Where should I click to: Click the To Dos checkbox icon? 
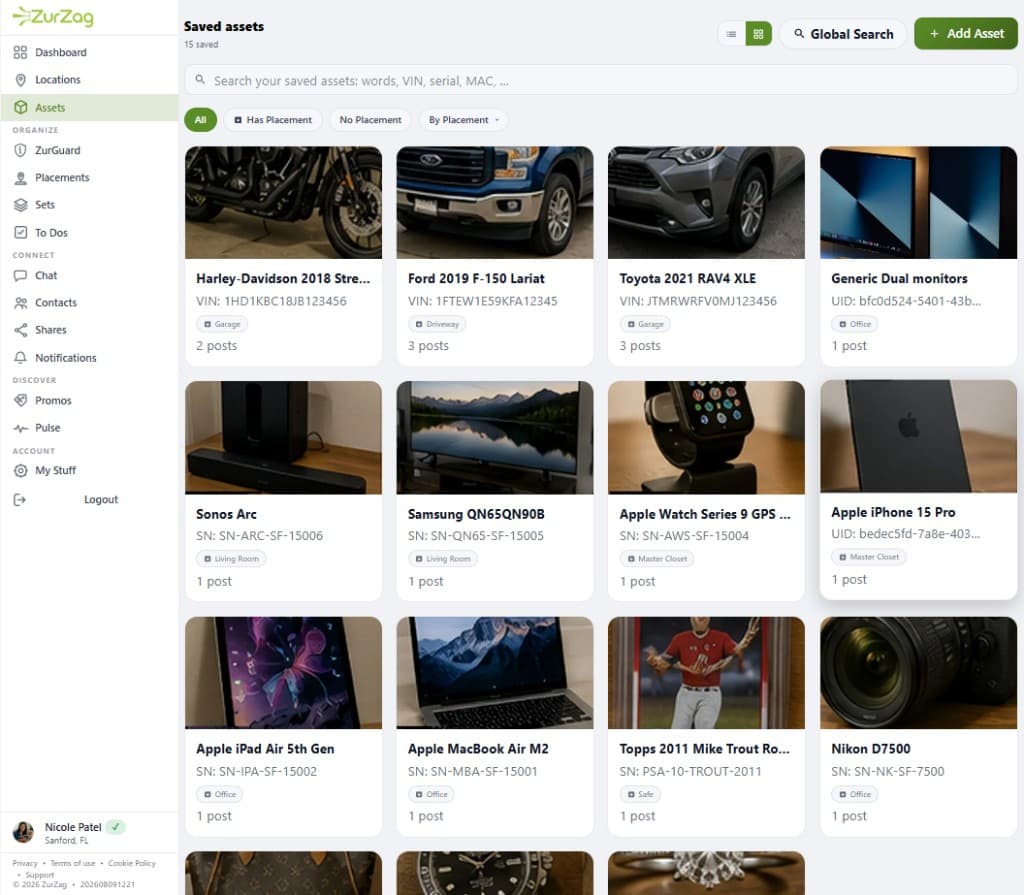coord(20,233)
